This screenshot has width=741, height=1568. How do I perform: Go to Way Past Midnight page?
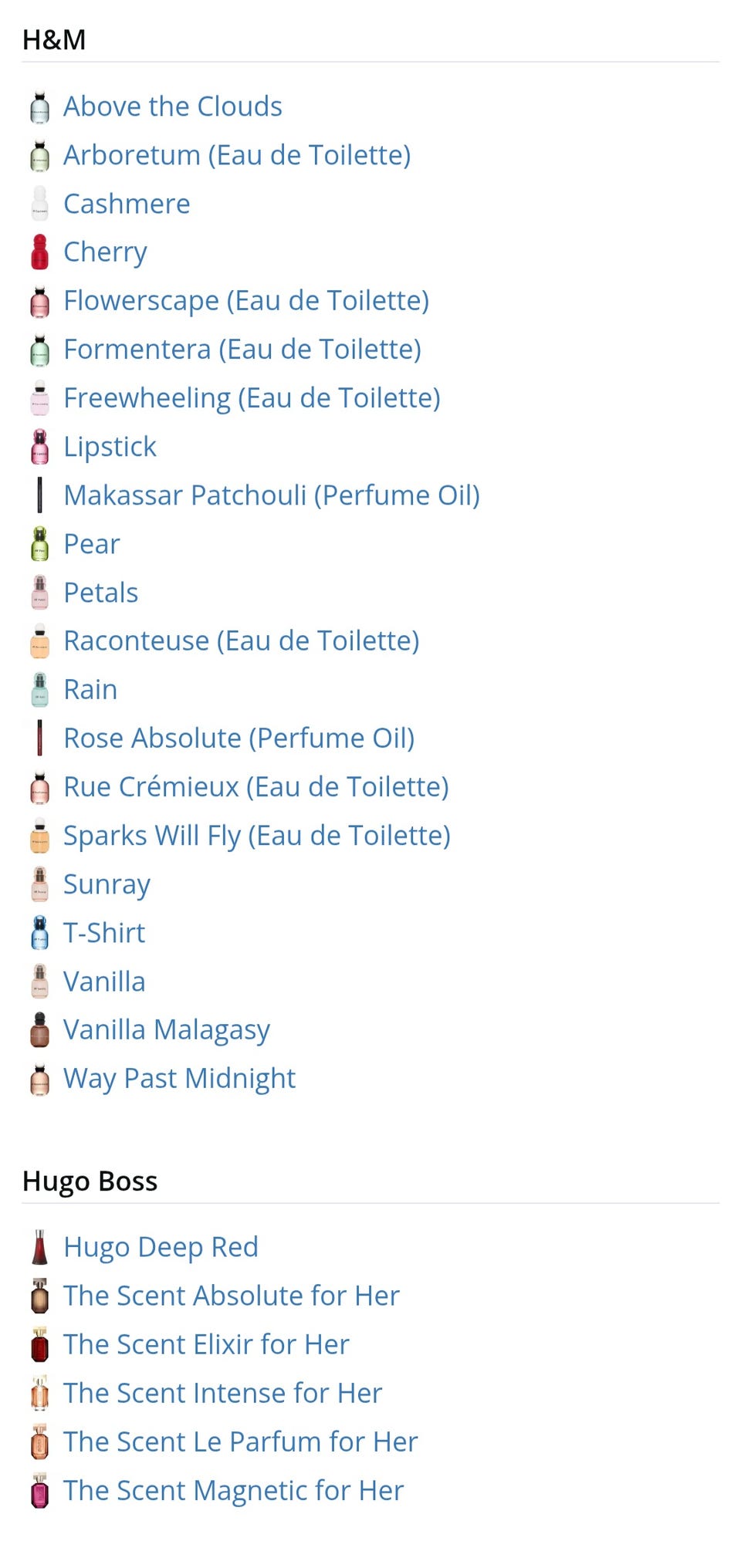pos(179,1079)
